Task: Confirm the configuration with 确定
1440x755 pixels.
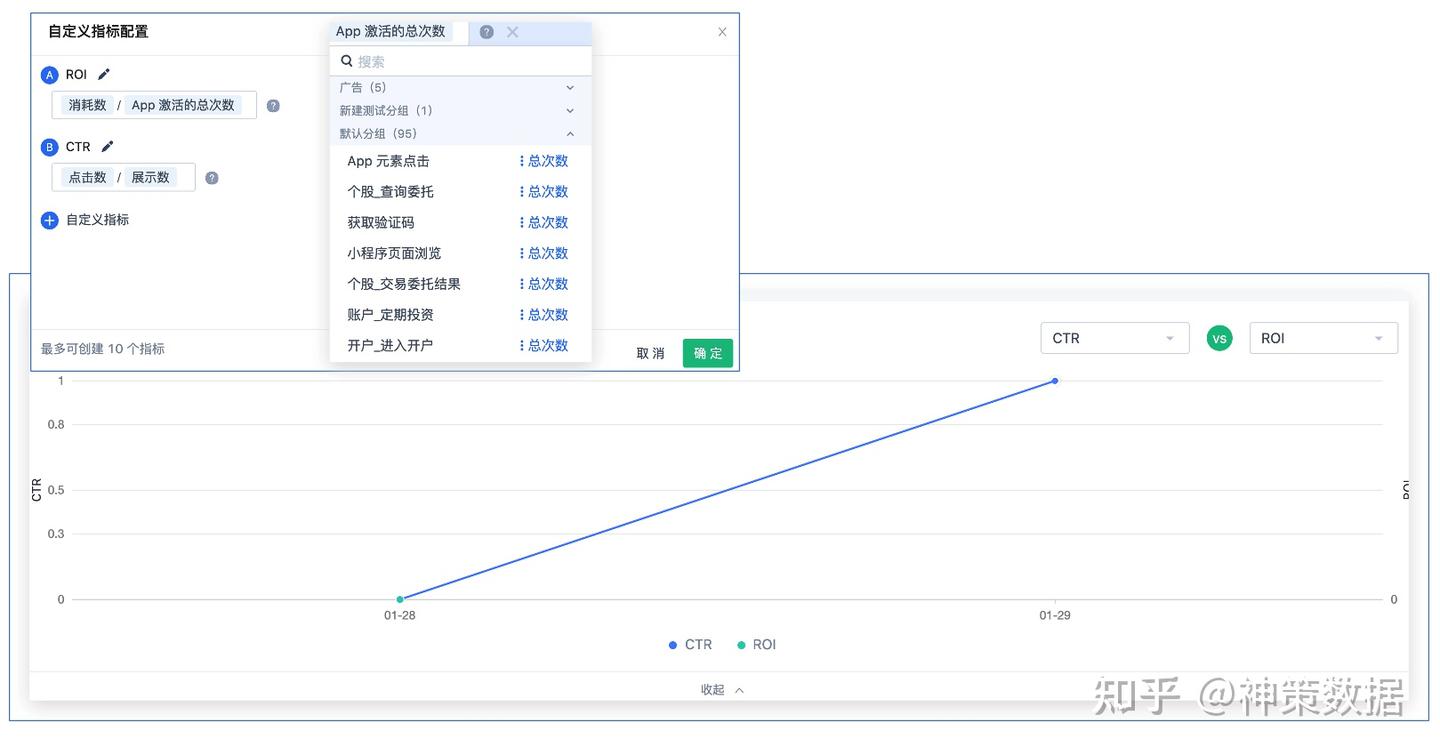Action: click(x=707, y=353)
